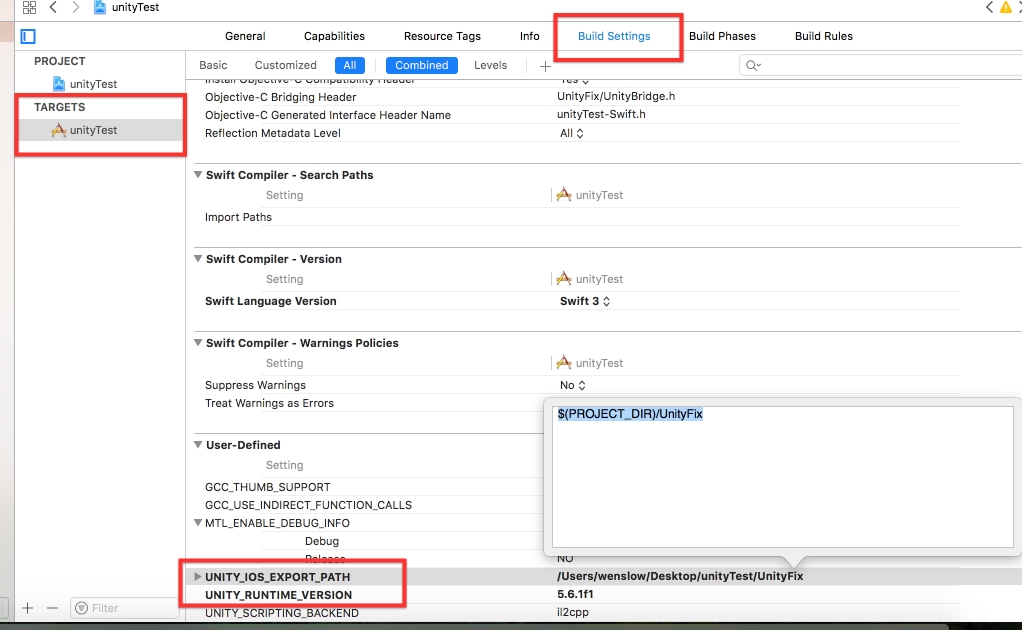Click the 5.6.1f1 runtime version value
Image resolution: width=1022 pixels, height=630 pixels.
pos(575,594)
